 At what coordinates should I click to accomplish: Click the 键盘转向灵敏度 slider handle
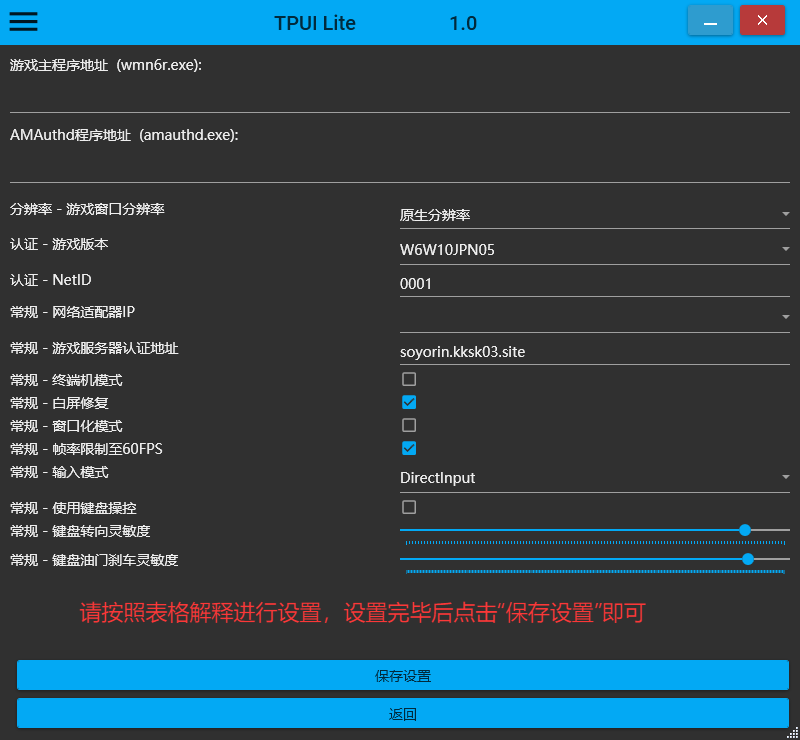pyautogui.click(x=744, y=530)
